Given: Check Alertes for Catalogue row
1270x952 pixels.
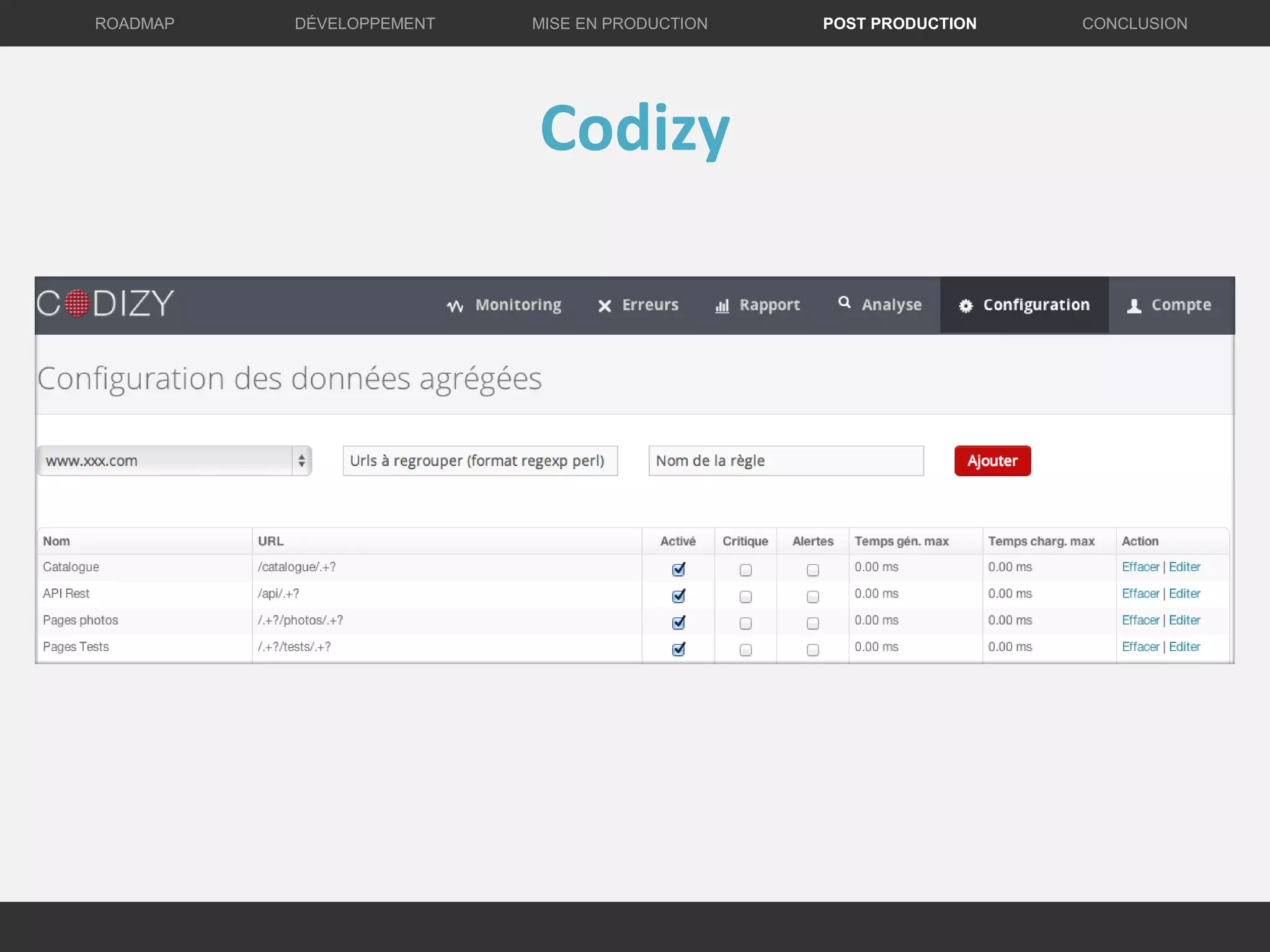Looking at the screenshot, I should [x=813, y=570].
